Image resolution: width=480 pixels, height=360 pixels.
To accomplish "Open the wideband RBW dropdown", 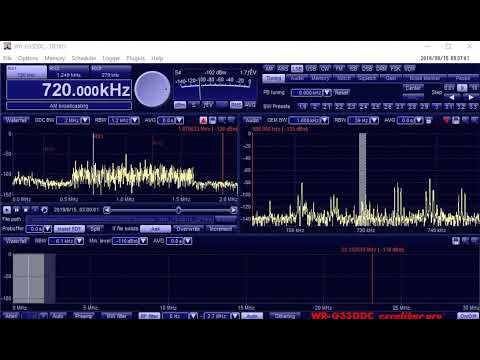I will 79,241.
